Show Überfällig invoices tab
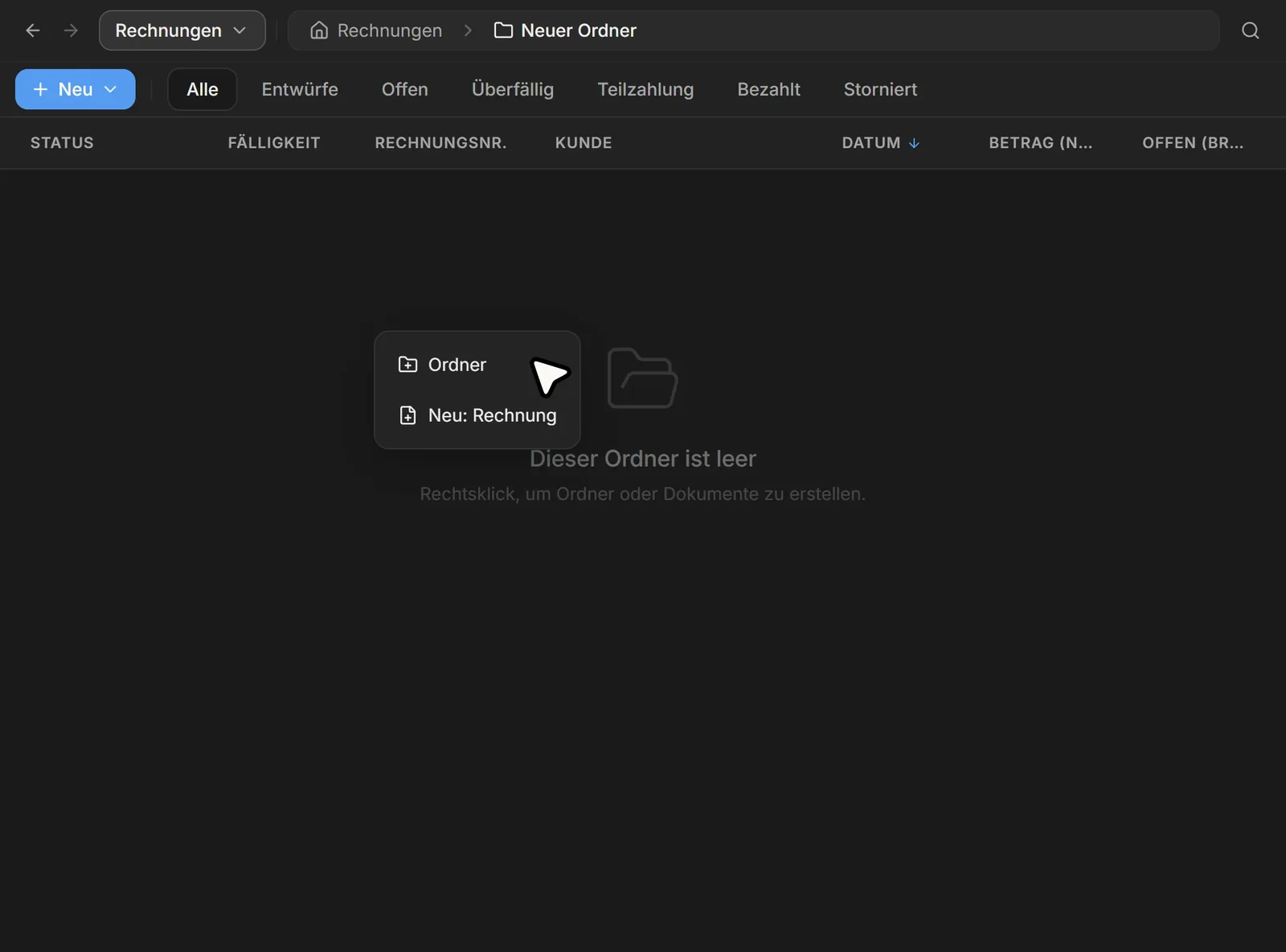1286x952 pixels. point(513,89)
